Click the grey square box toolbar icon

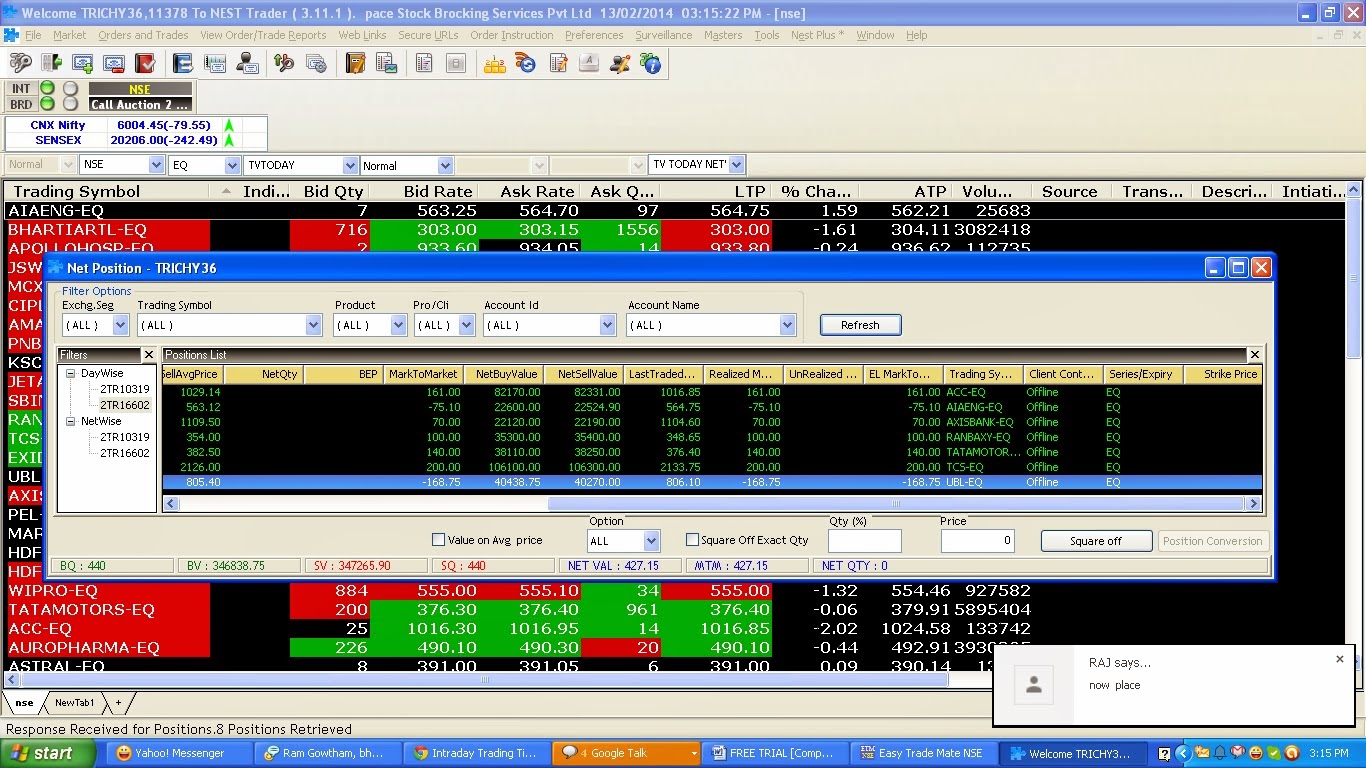(x=456, y=63)
